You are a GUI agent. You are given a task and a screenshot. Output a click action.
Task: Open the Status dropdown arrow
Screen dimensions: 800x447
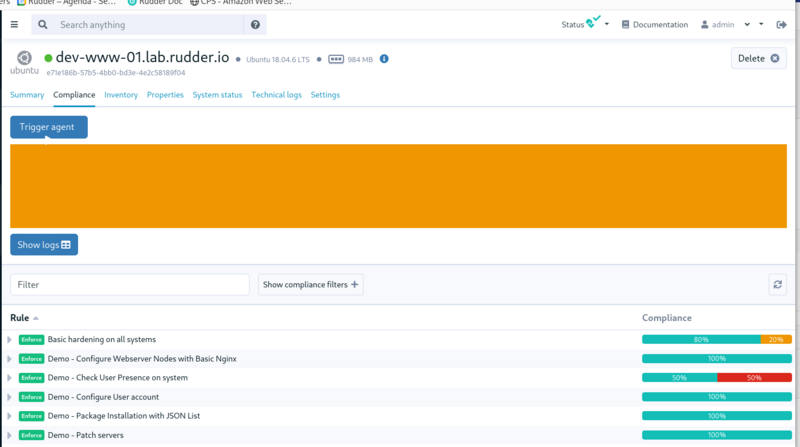coord(607,24)
